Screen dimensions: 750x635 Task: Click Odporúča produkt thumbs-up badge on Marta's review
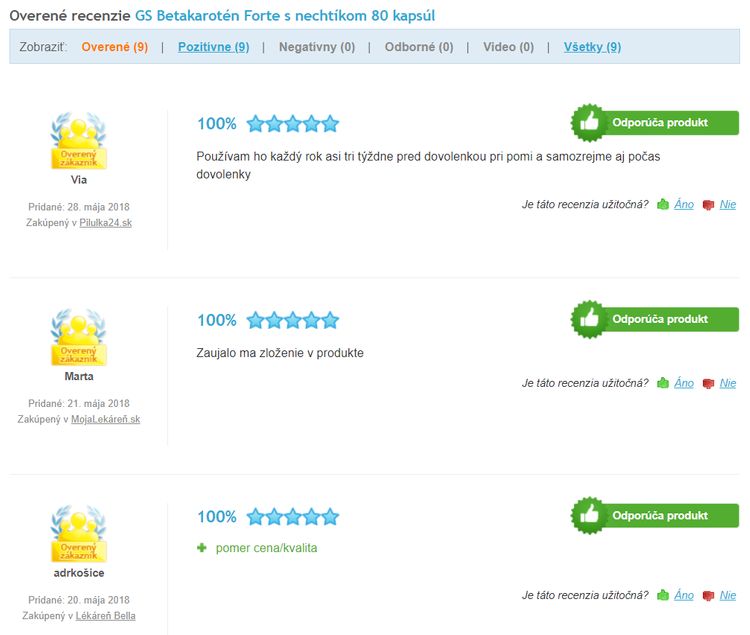point(655,319)
